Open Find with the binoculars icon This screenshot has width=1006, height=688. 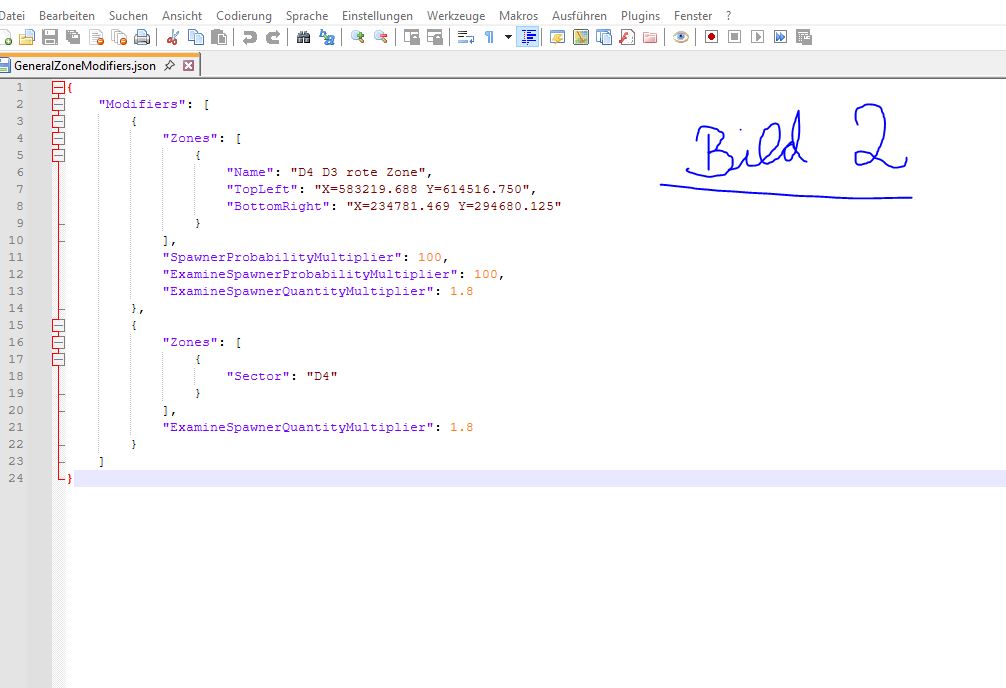pos(304,37)
